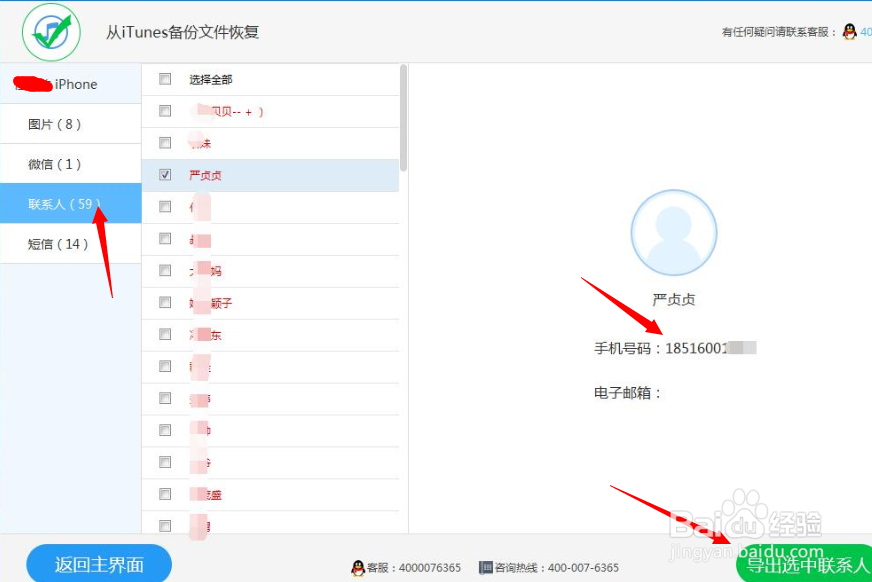Tick the 选择全部 select-all checkbox
Image resolution: width=872 pixels, height=582 pixels.
click(165, 79)
